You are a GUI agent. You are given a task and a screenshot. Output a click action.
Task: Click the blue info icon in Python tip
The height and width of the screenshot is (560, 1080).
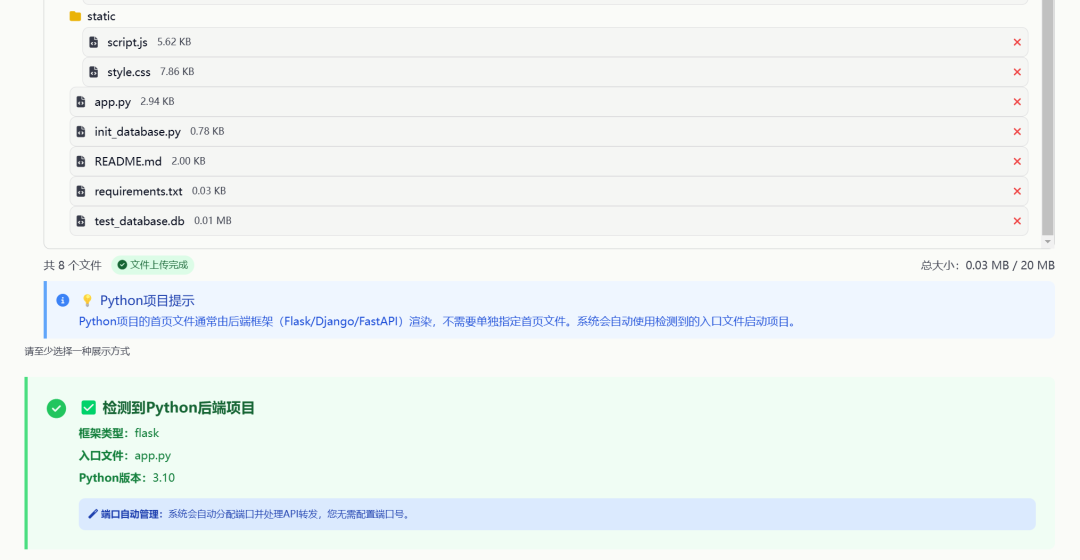coord(63,300)
